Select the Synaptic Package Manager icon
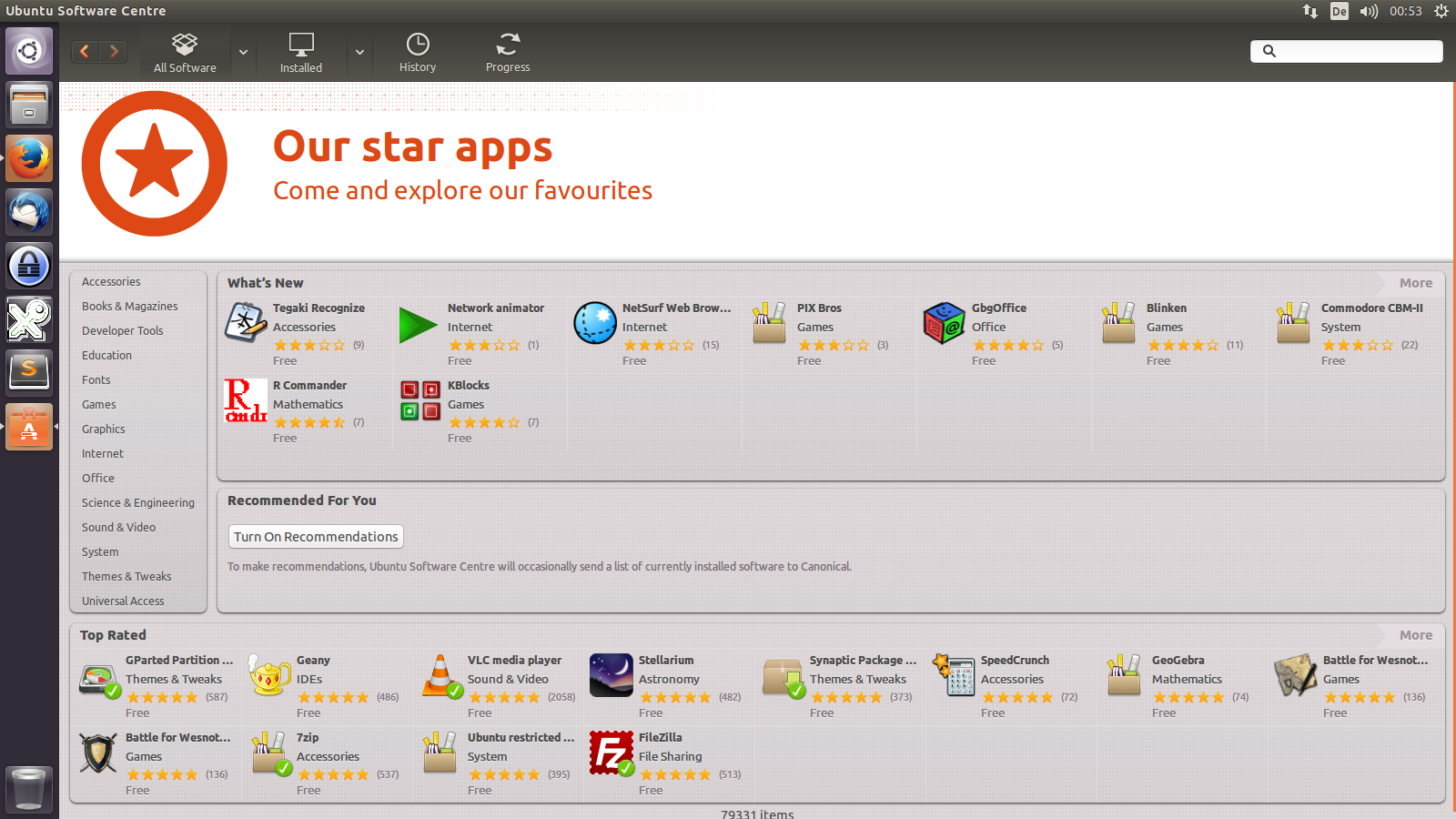Image resolution: width=1456 pixels, height=819 pixels. (x=782, y=675)
